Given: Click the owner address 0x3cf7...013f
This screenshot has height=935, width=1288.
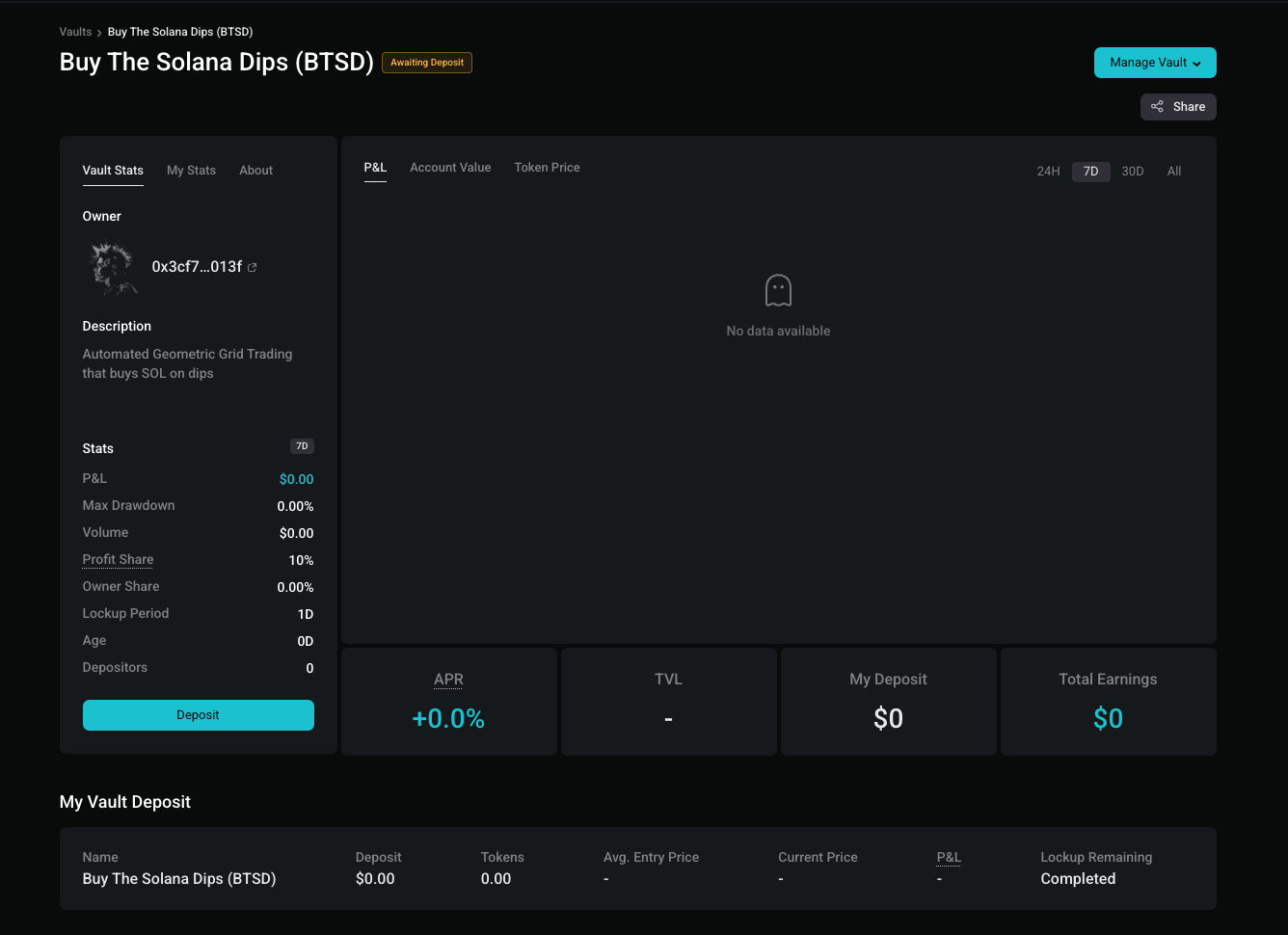Looking at the screenshot, I should click(x=197, y=267).
